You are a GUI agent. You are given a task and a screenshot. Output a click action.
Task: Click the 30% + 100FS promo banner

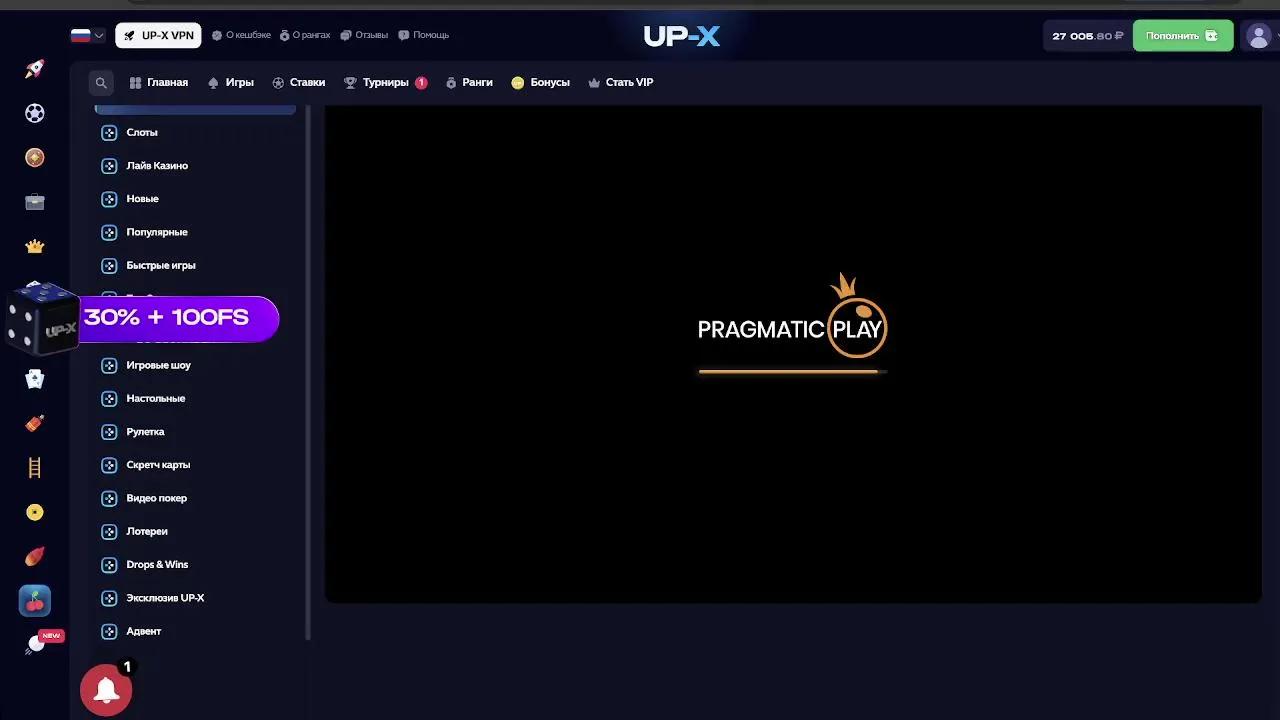click(x=178, y=319)
